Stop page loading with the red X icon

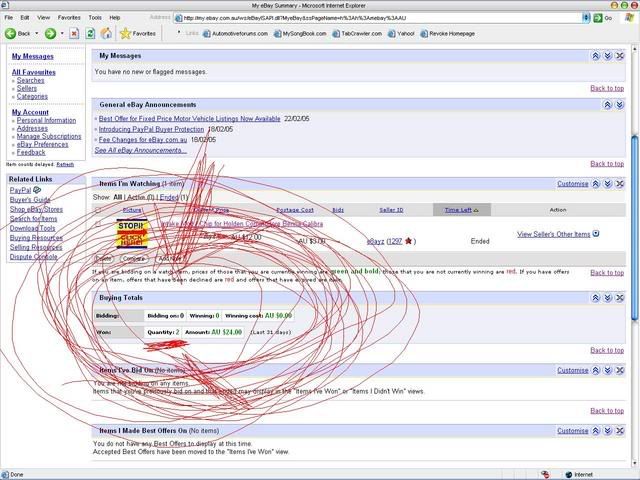click(x=74, y=33)
